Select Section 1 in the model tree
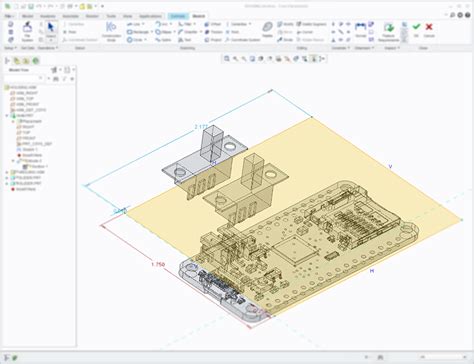474x364 pixels. [x=36, y=166]
